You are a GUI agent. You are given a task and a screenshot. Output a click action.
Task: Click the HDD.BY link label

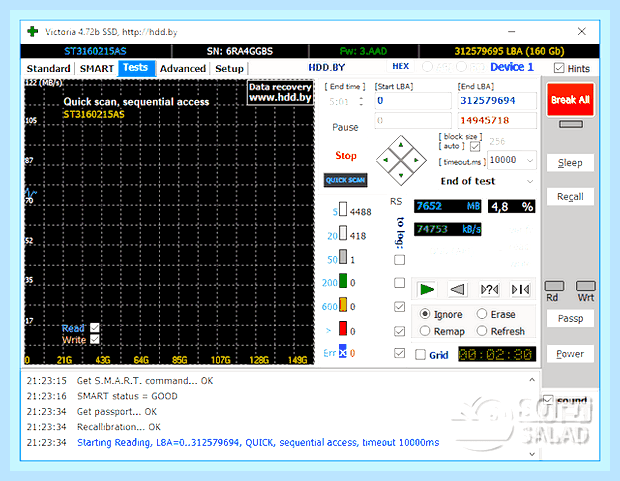click(327, 67)
